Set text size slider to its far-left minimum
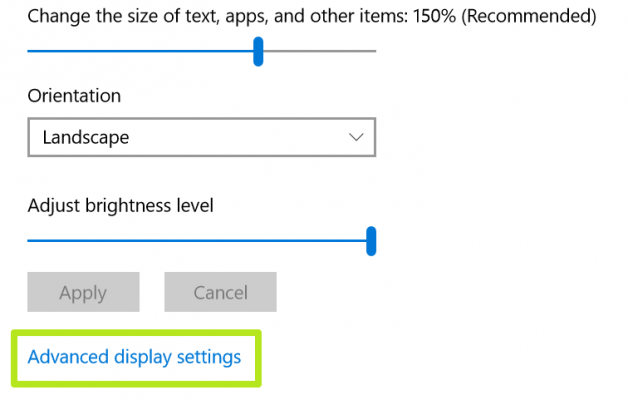The width and height of the screenshot is (628, 400). (x=29, y=51)
